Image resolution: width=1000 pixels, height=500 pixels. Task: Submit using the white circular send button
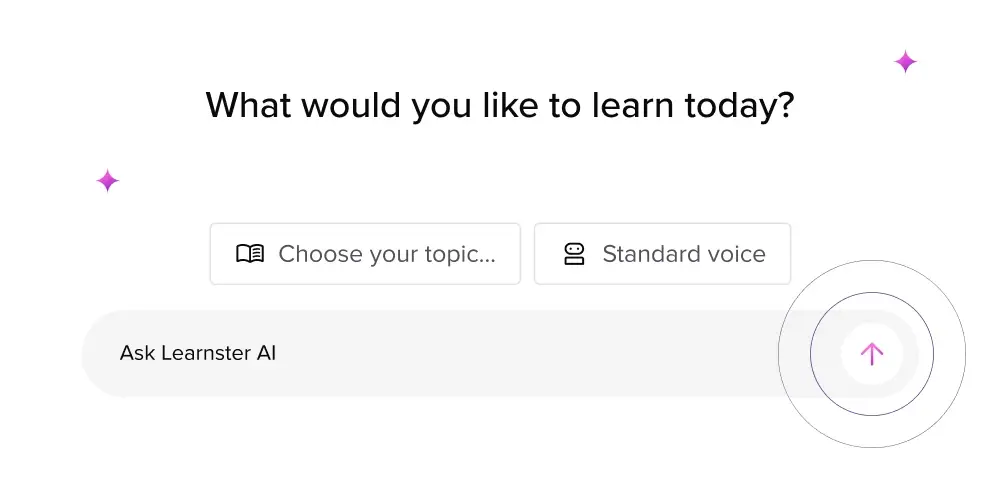[872, 353]
